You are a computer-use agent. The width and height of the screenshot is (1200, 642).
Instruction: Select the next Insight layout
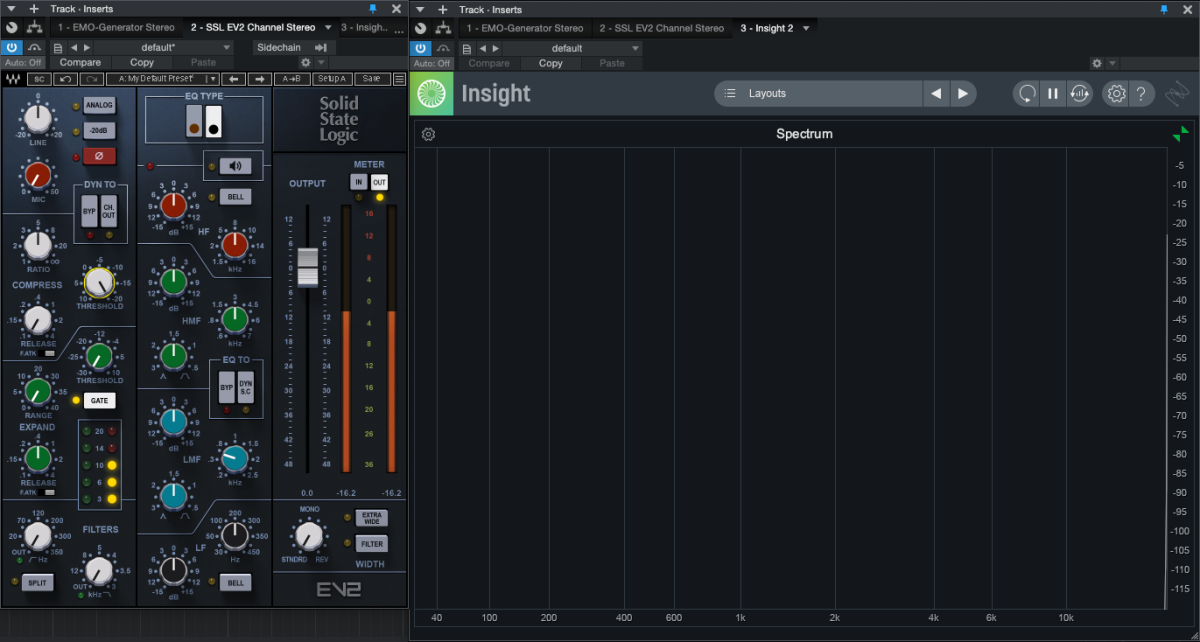point(962,93)
